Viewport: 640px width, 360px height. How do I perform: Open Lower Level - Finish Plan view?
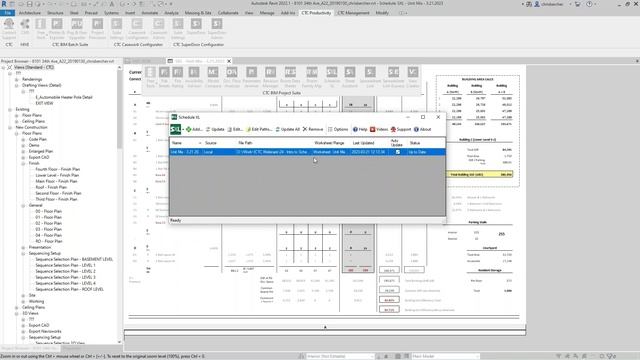[57, 175]
